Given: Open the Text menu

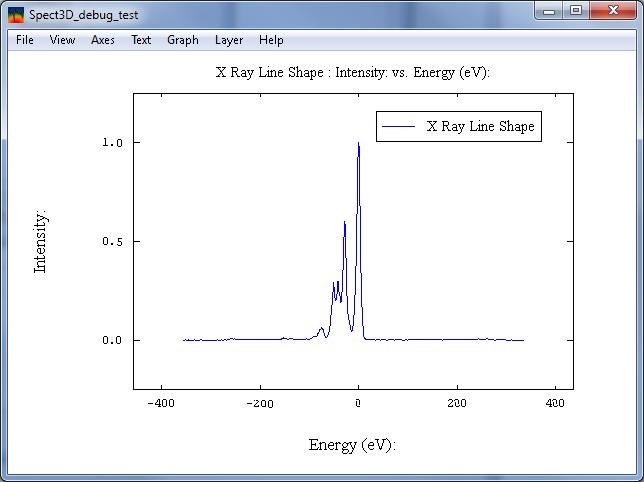Looking at the screenshot, I should pos(141,40).
